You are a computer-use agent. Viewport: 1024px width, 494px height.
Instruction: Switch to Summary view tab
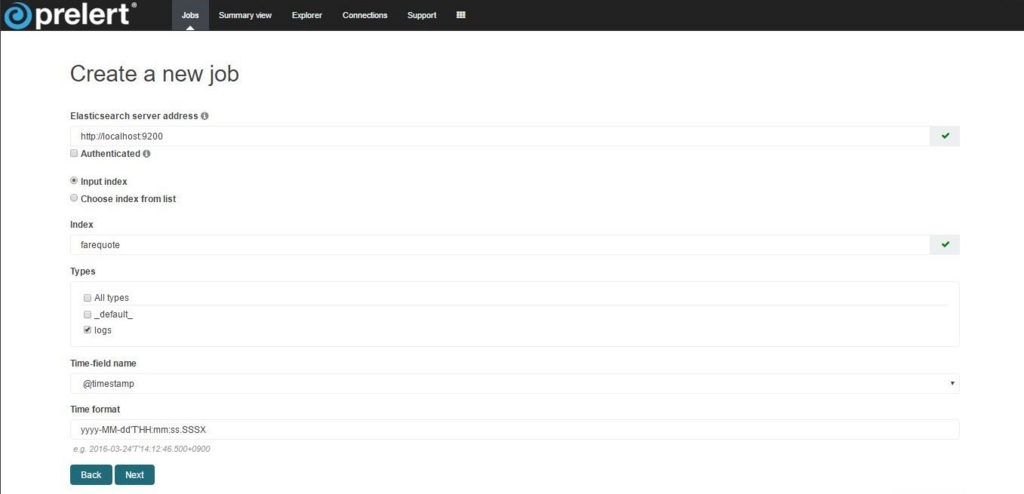pos(245,15)
